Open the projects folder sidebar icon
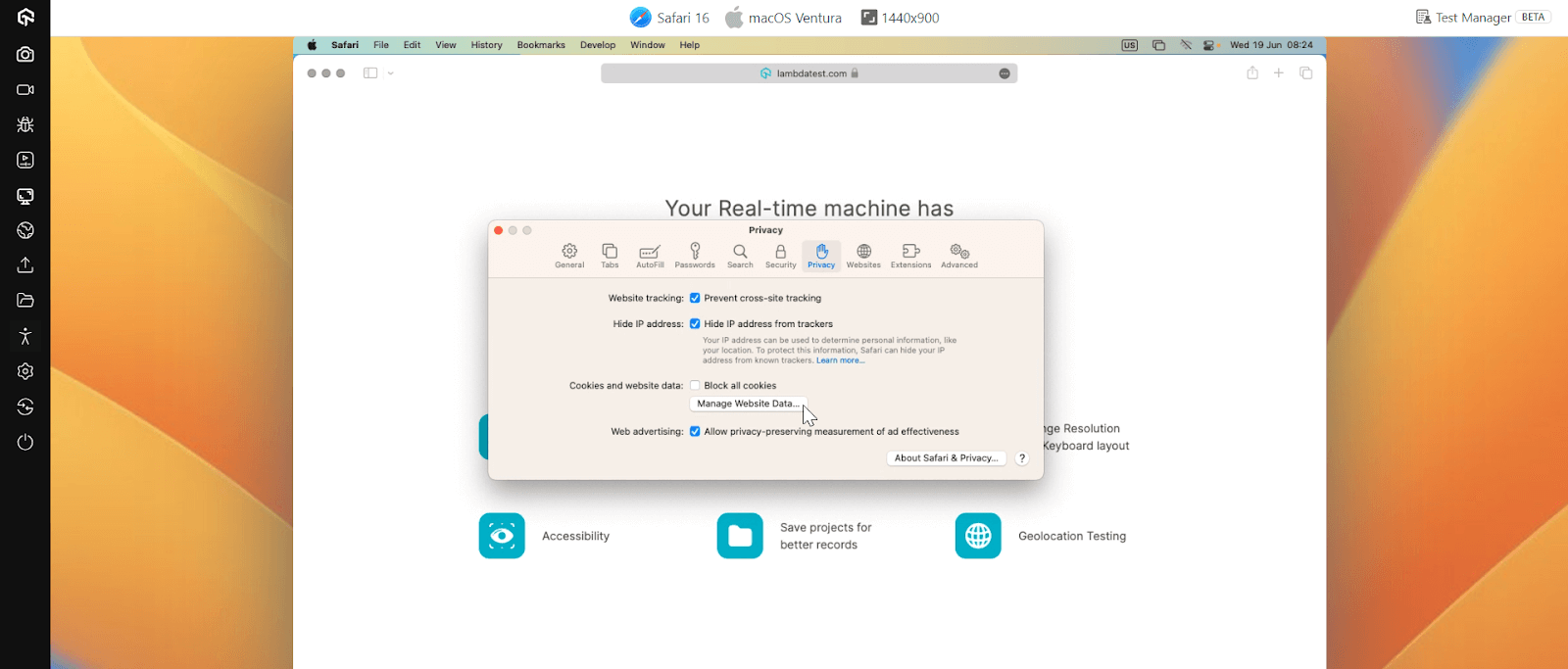The width and height of the screenshot is (1568, 669). click(25, 301)
